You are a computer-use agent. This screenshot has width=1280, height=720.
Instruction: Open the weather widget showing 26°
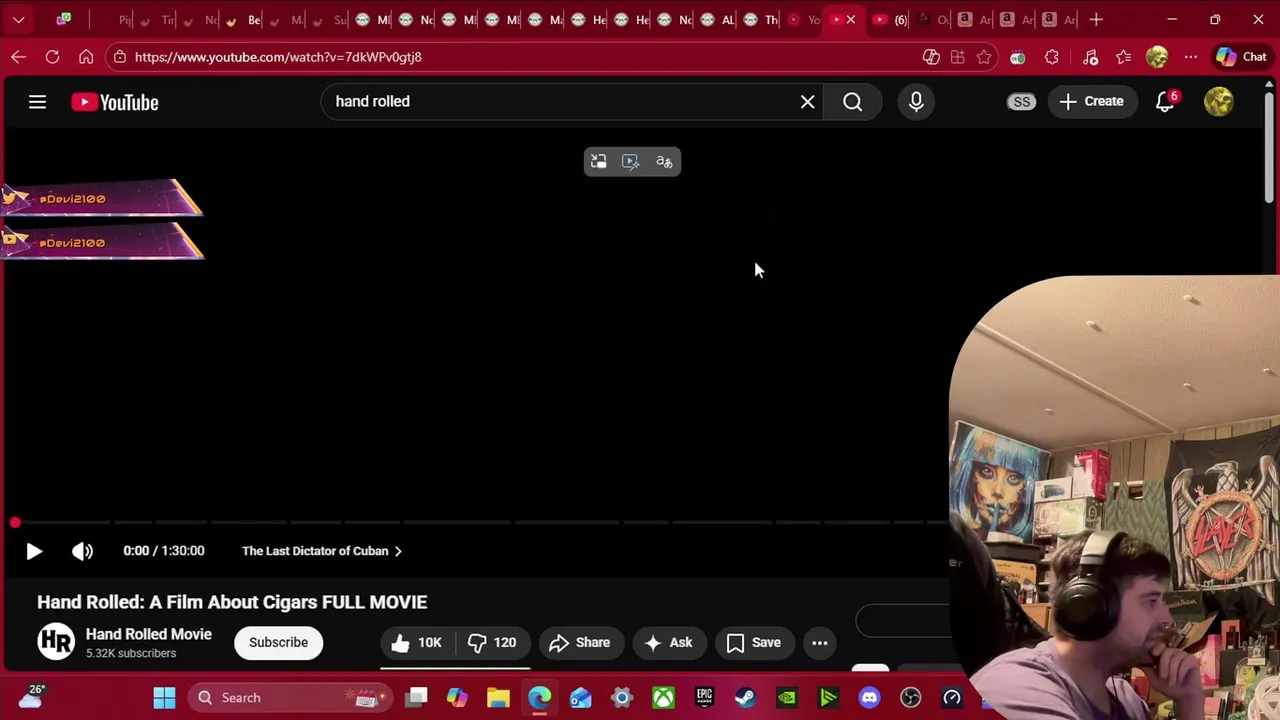[30, 697]
